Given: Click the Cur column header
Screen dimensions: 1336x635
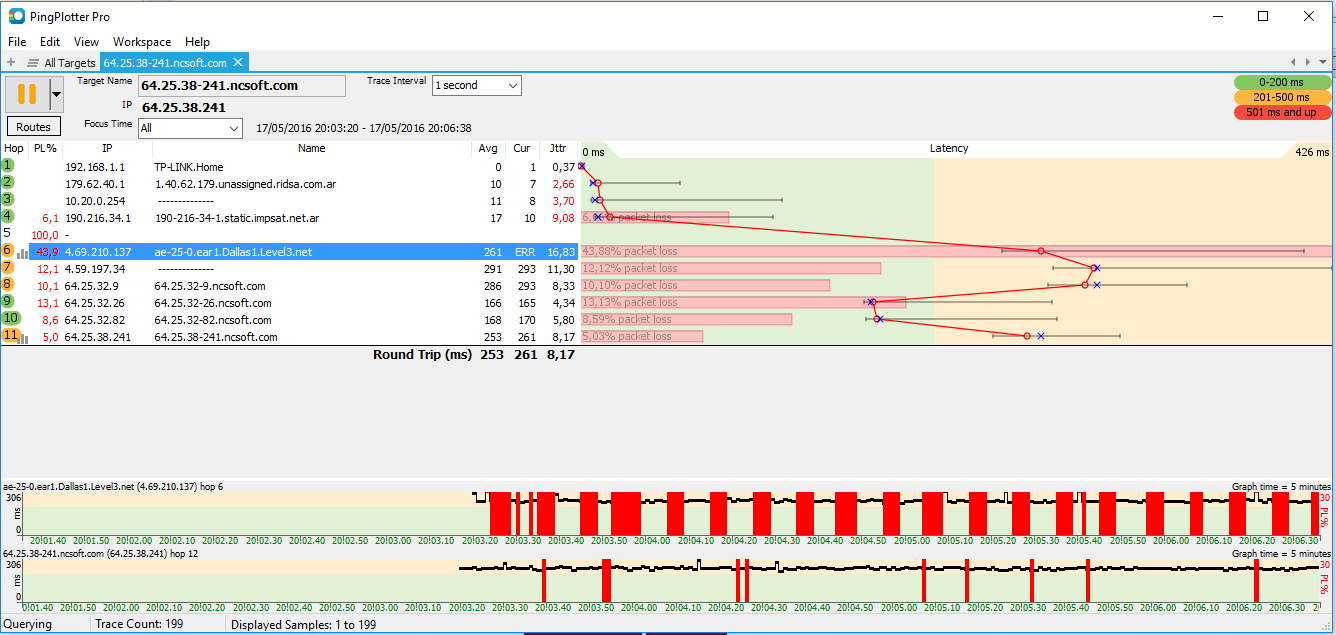Looking at the screenshot, I should pos(522,149).
